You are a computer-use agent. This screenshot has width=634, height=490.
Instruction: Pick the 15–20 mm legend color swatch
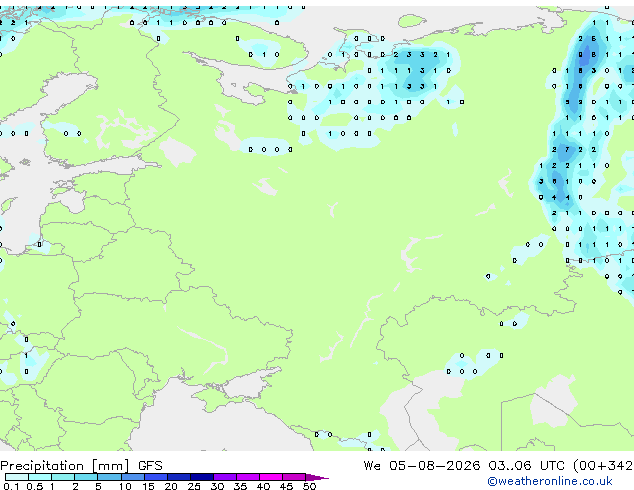tap(156, 477)
